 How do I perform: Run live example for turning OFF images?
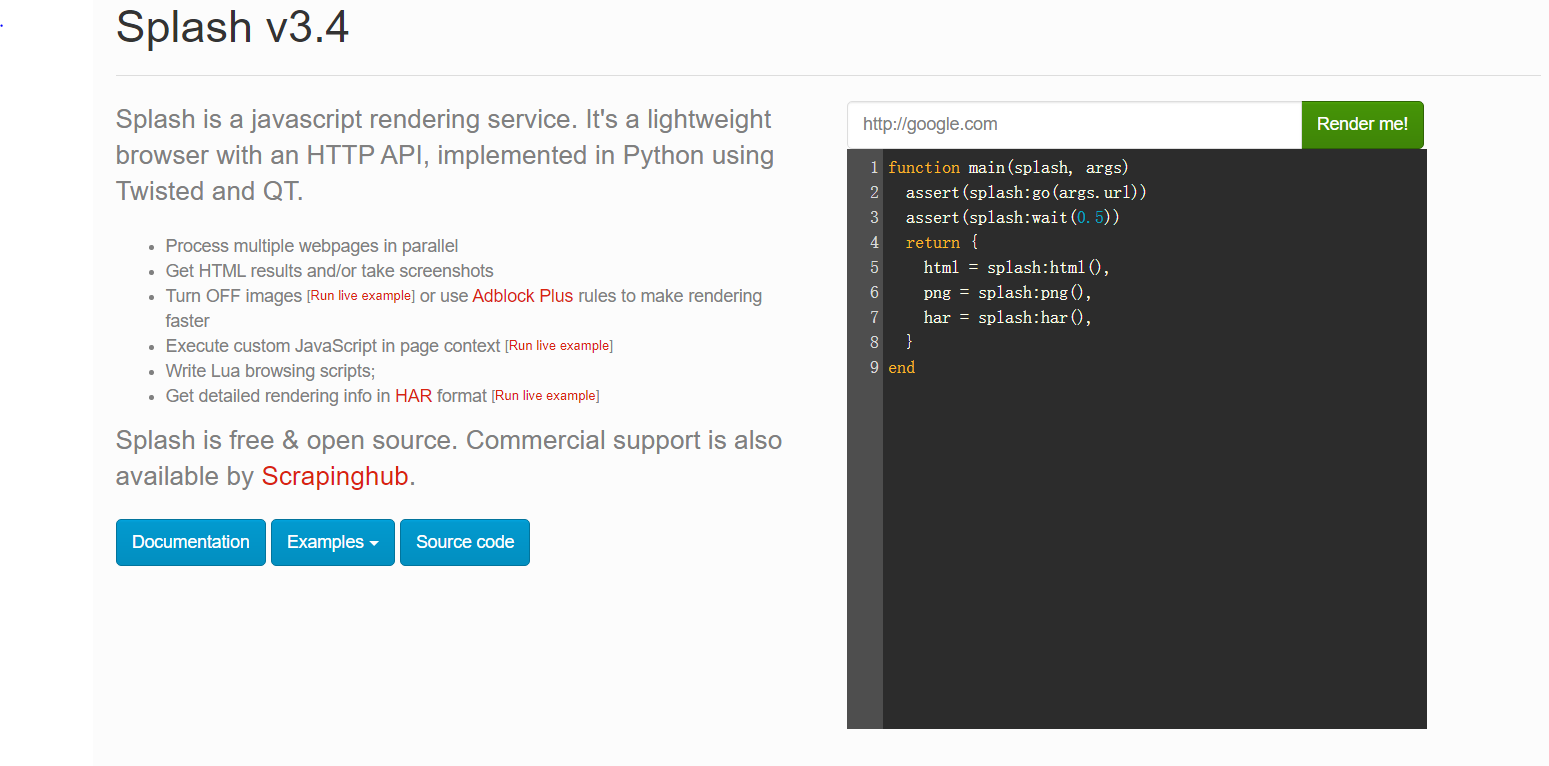point(361,296)
